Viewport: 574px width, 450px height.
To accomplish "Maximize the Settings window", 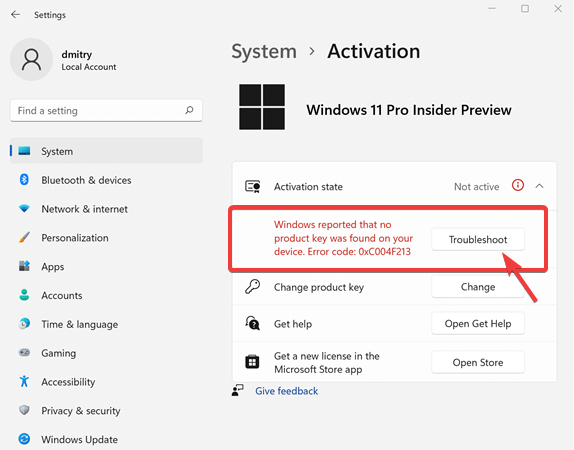I will pyautogui.click(x=525, y=9).
